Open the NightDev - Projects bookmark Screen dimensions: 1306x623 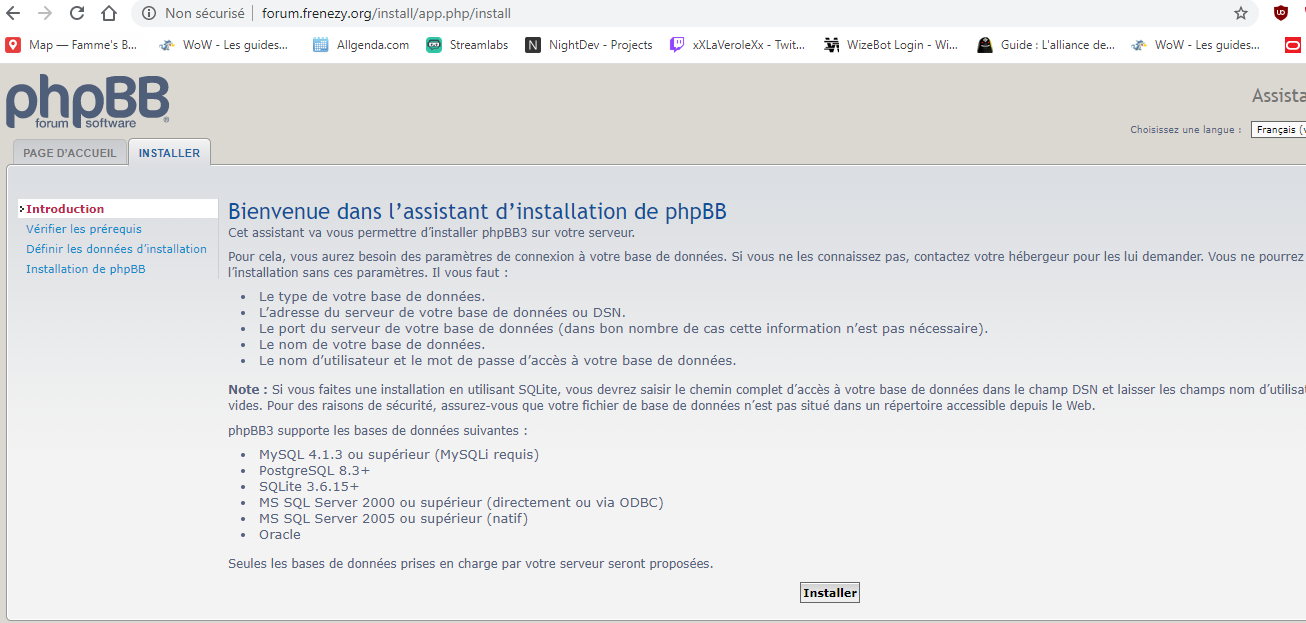pyautogui.click(x=589, y=45)
